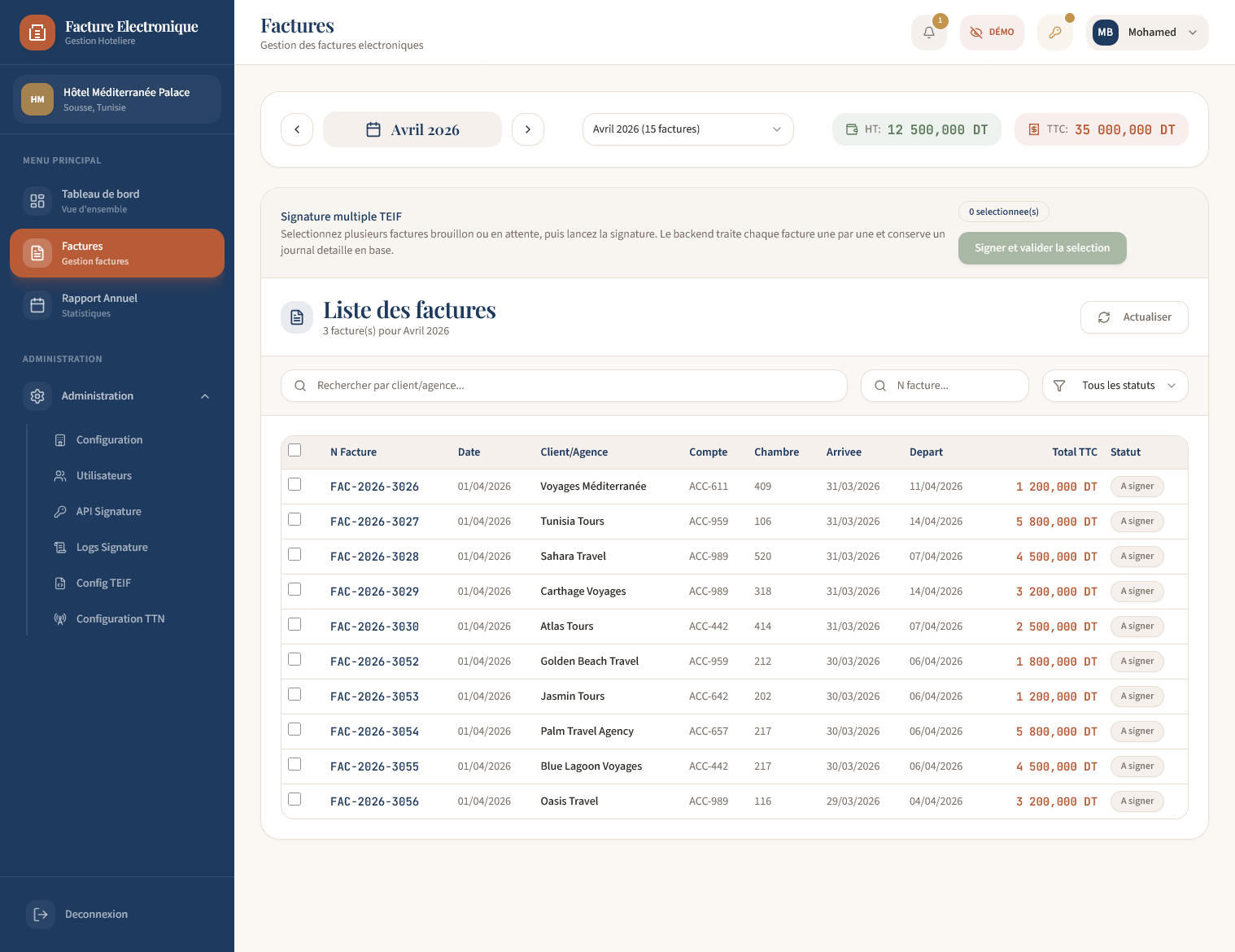Navigate to Rapport Annuel
Screen dimensions: 1235x952
(99, 305)
